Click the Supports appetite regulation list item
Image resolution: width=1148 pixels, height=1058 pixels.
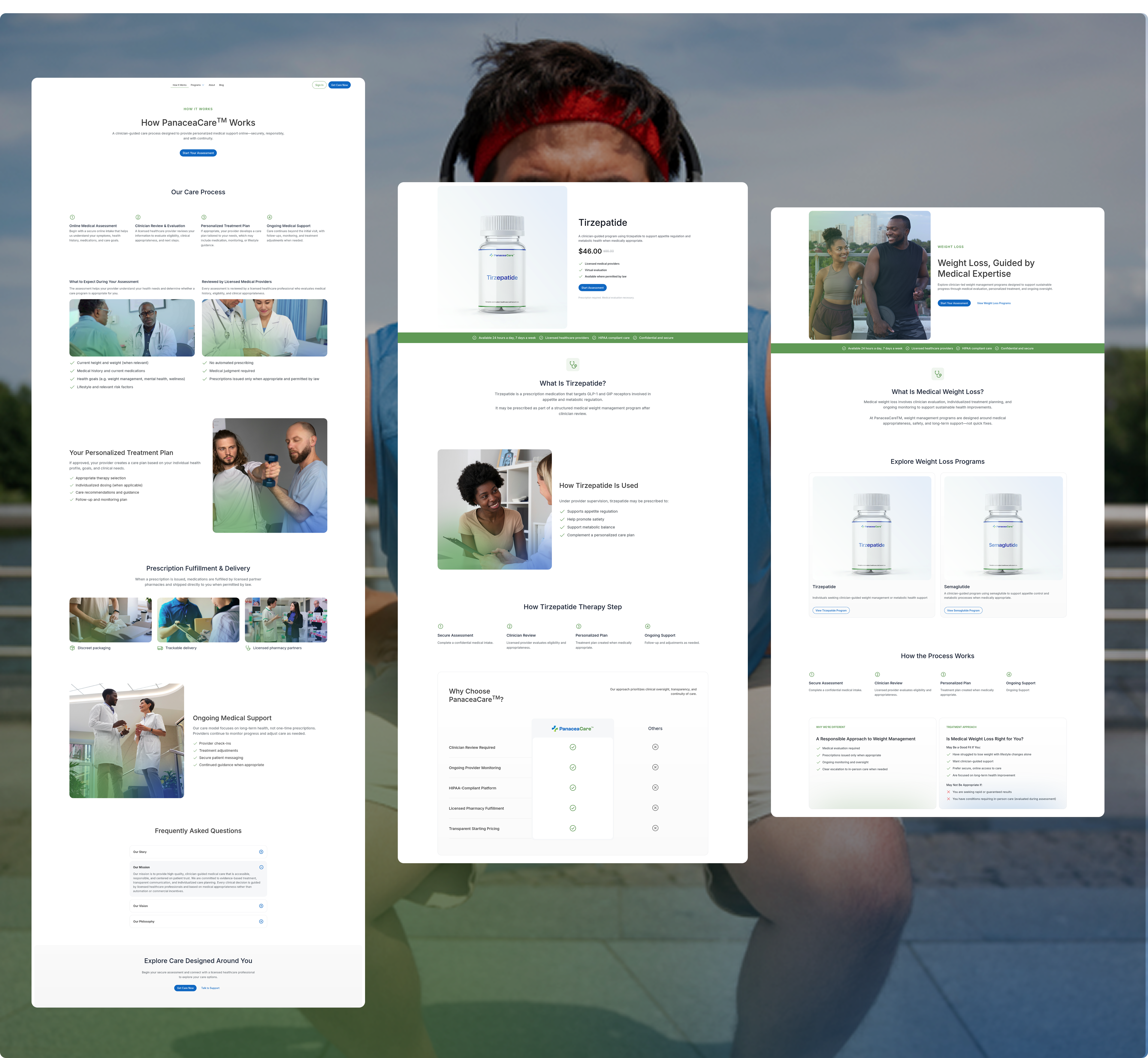[589, 511]
